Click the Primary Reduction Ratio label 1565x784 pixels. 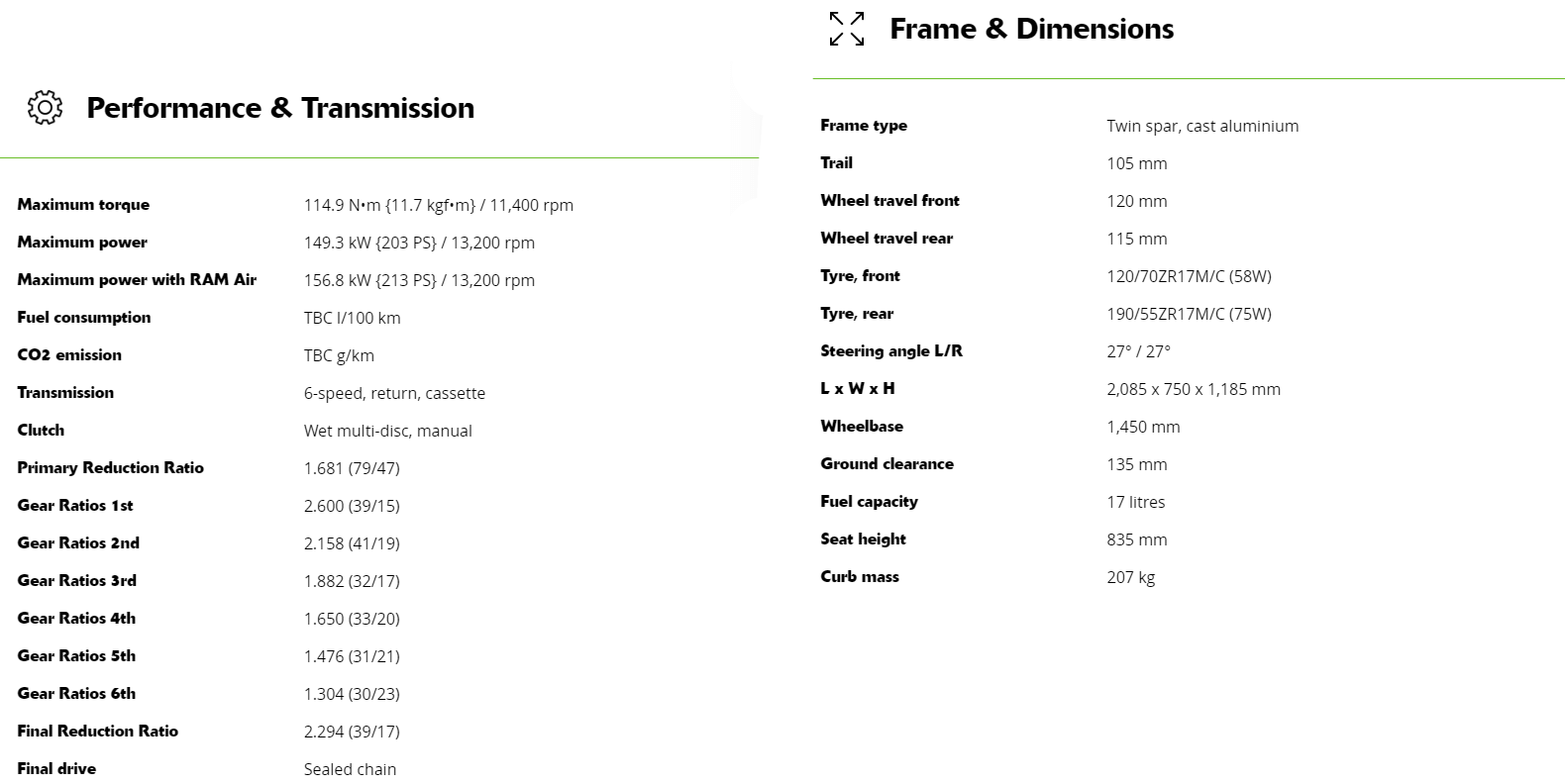coord(110,468)
